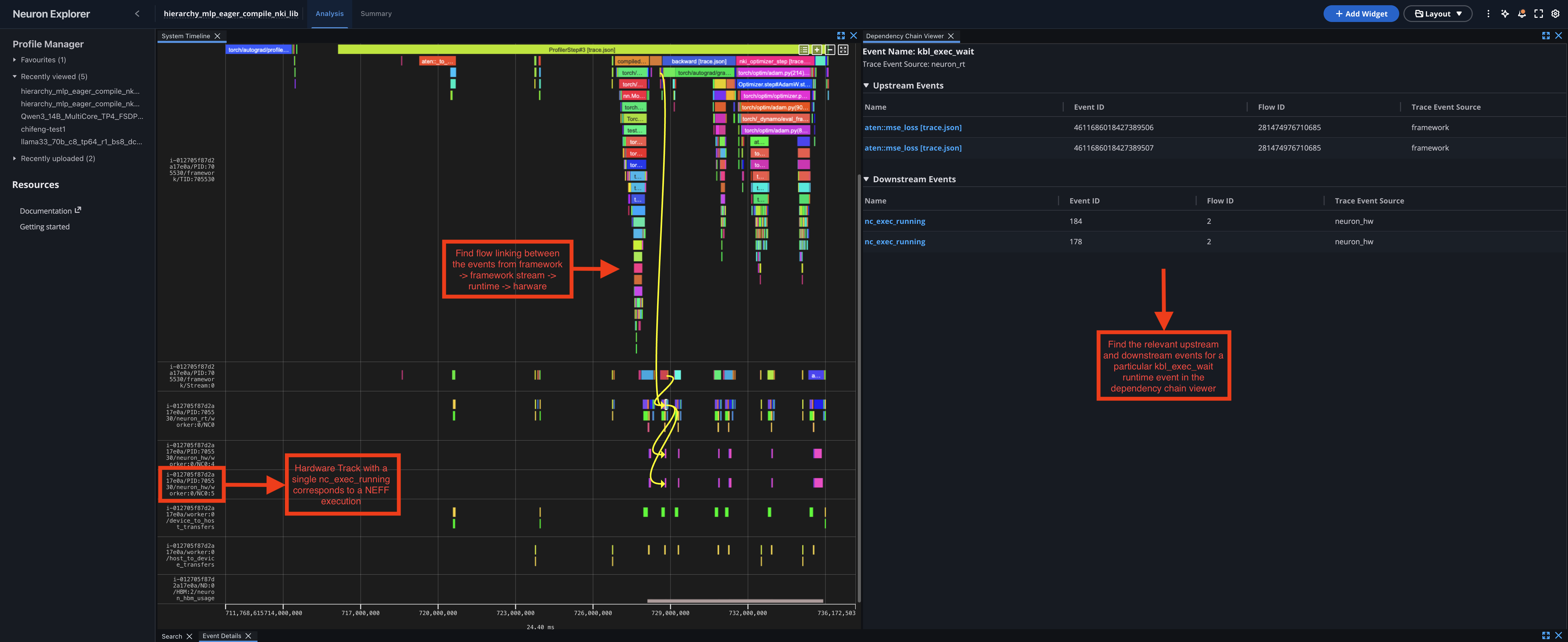1568x642 pixels.
Task: Collapse the Recently viewed (5) group
Action: pyautogui.click(x=15, y=76)
